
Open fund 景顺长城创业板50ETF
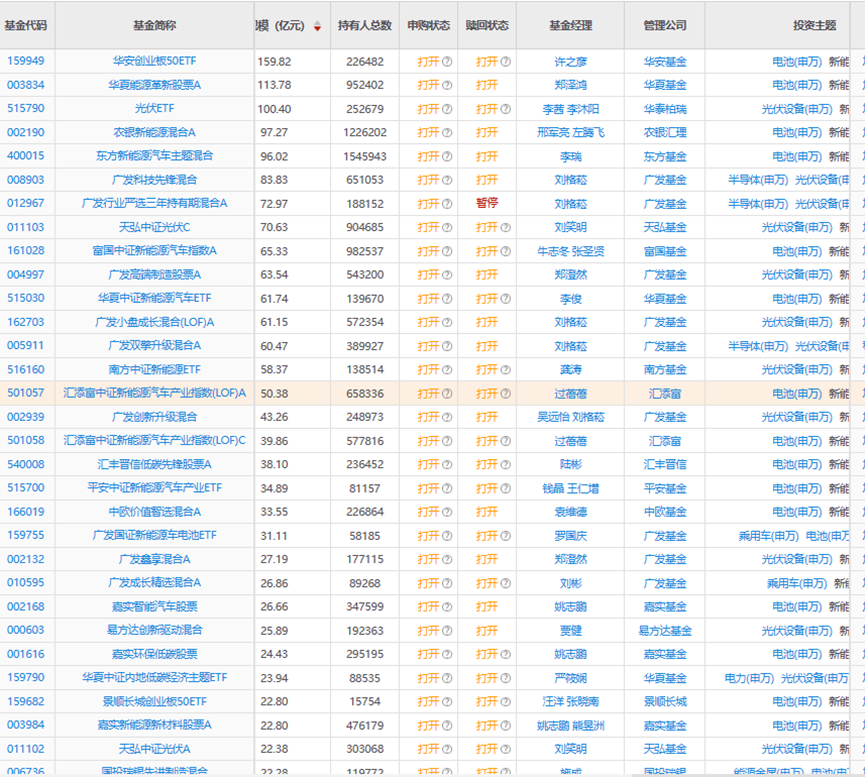click(154, 702)
